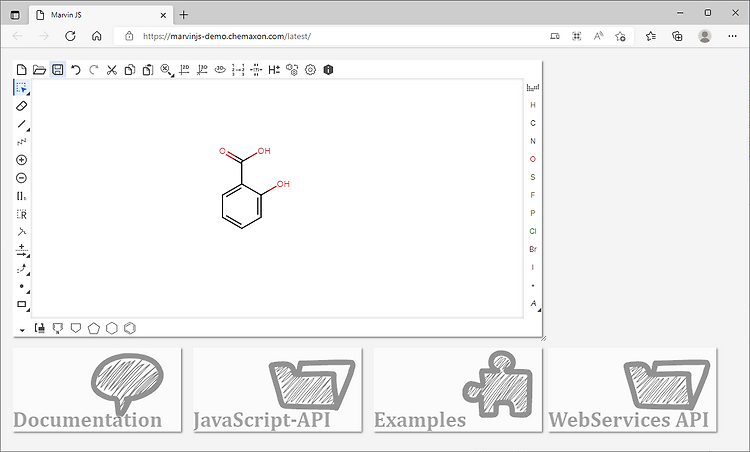Click the Redo arrow in Marvin toolbar

94,70
